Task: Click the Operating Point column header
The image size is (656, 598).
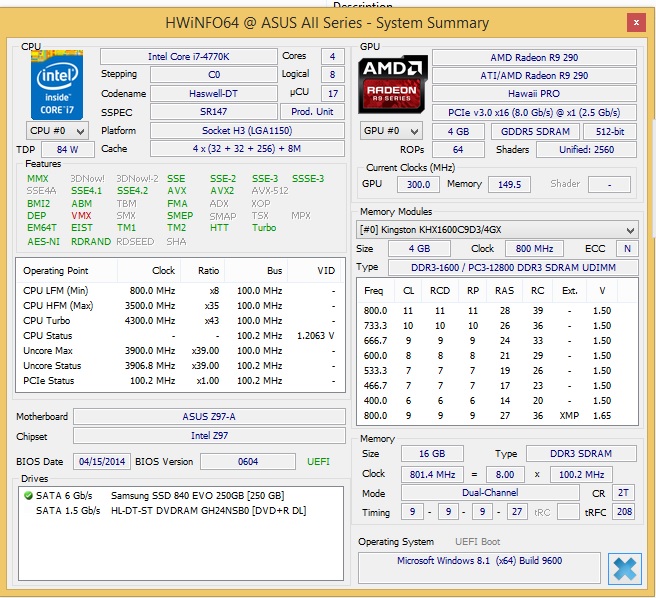Action: [x=67, y=271]
